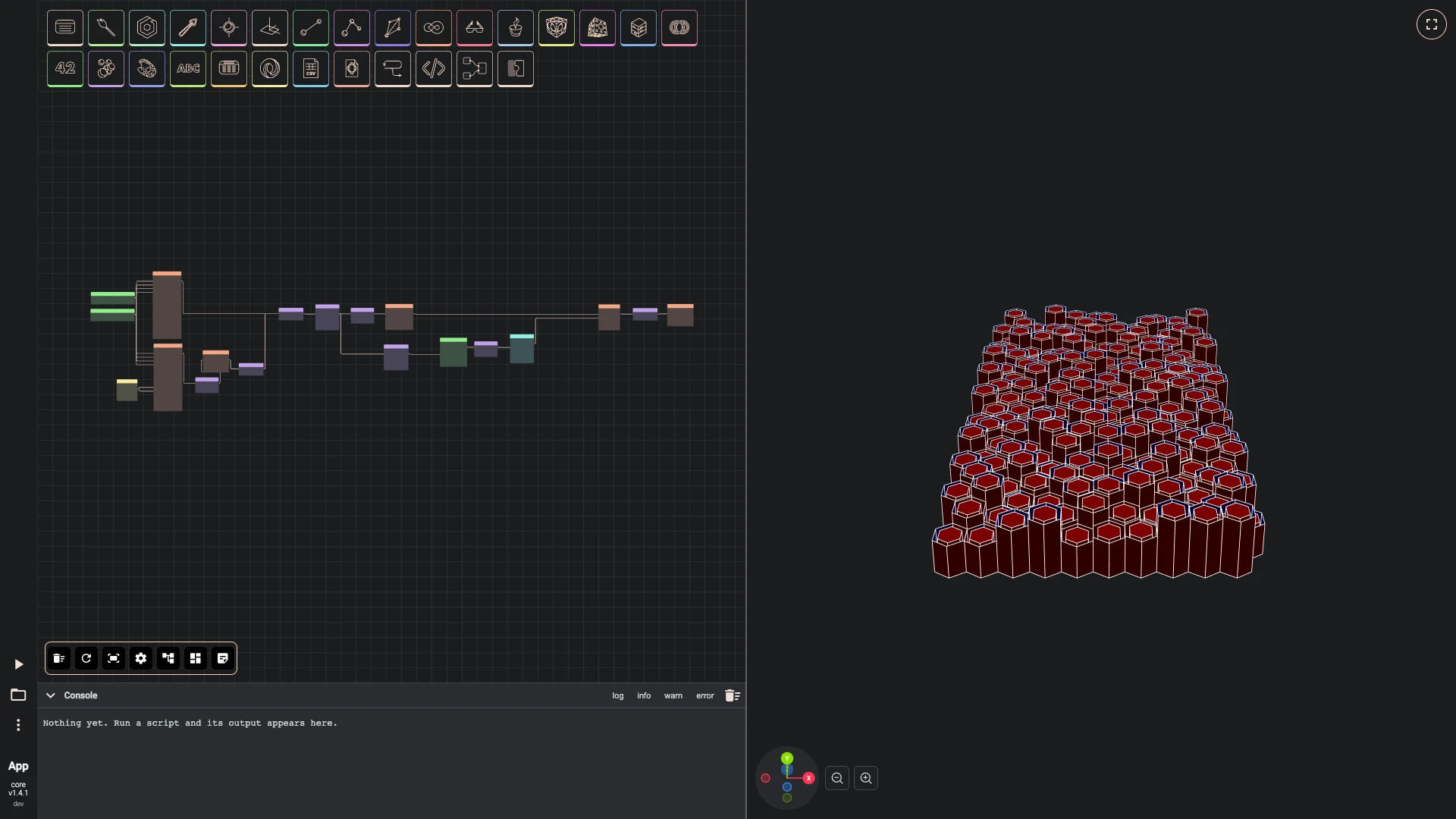1456x819 pixels.
Task: Select the rightmost orange node in the graph
Action: tap(680, 315)
